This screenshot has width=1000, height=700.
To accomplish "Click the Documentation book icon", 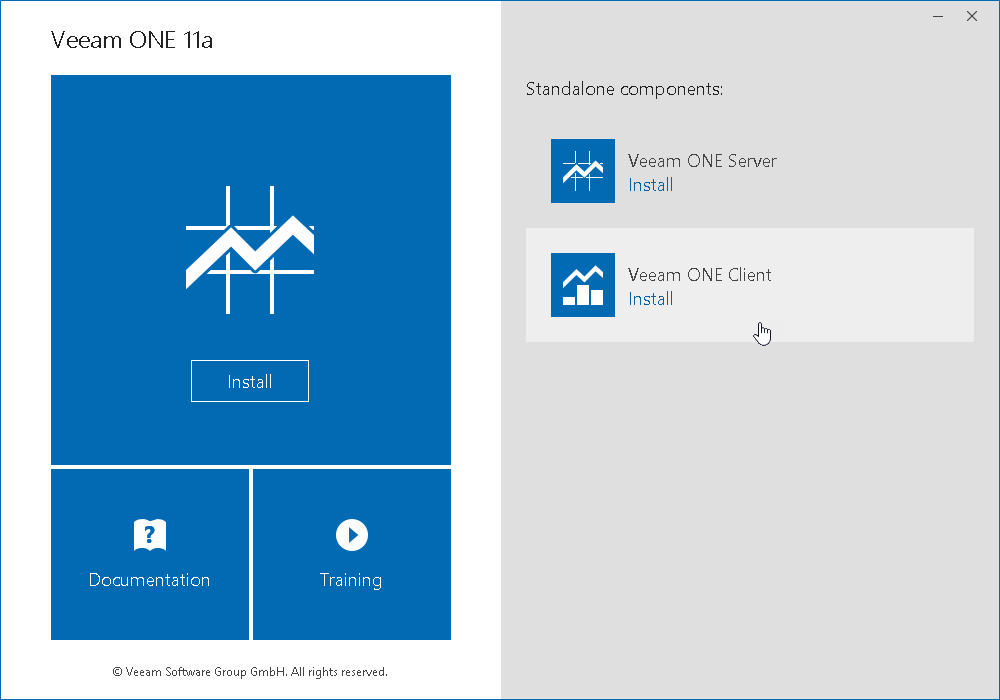I will 150,535.
